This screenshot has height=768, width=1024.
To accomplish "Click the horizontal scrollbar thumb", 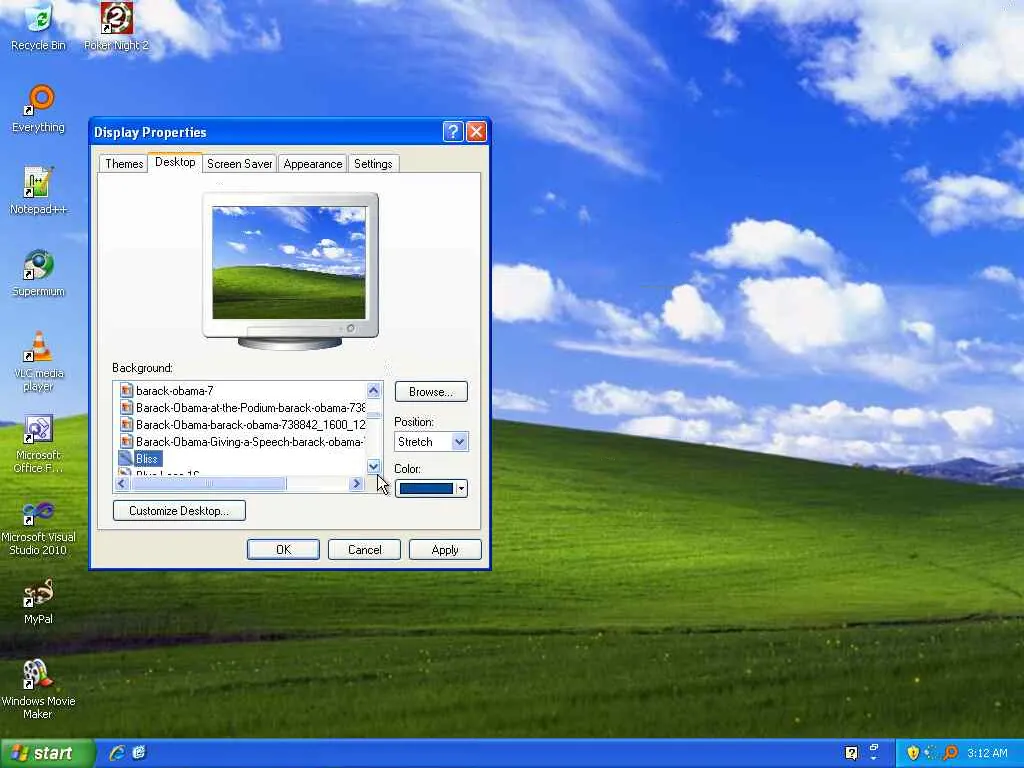I will [208, 484].
